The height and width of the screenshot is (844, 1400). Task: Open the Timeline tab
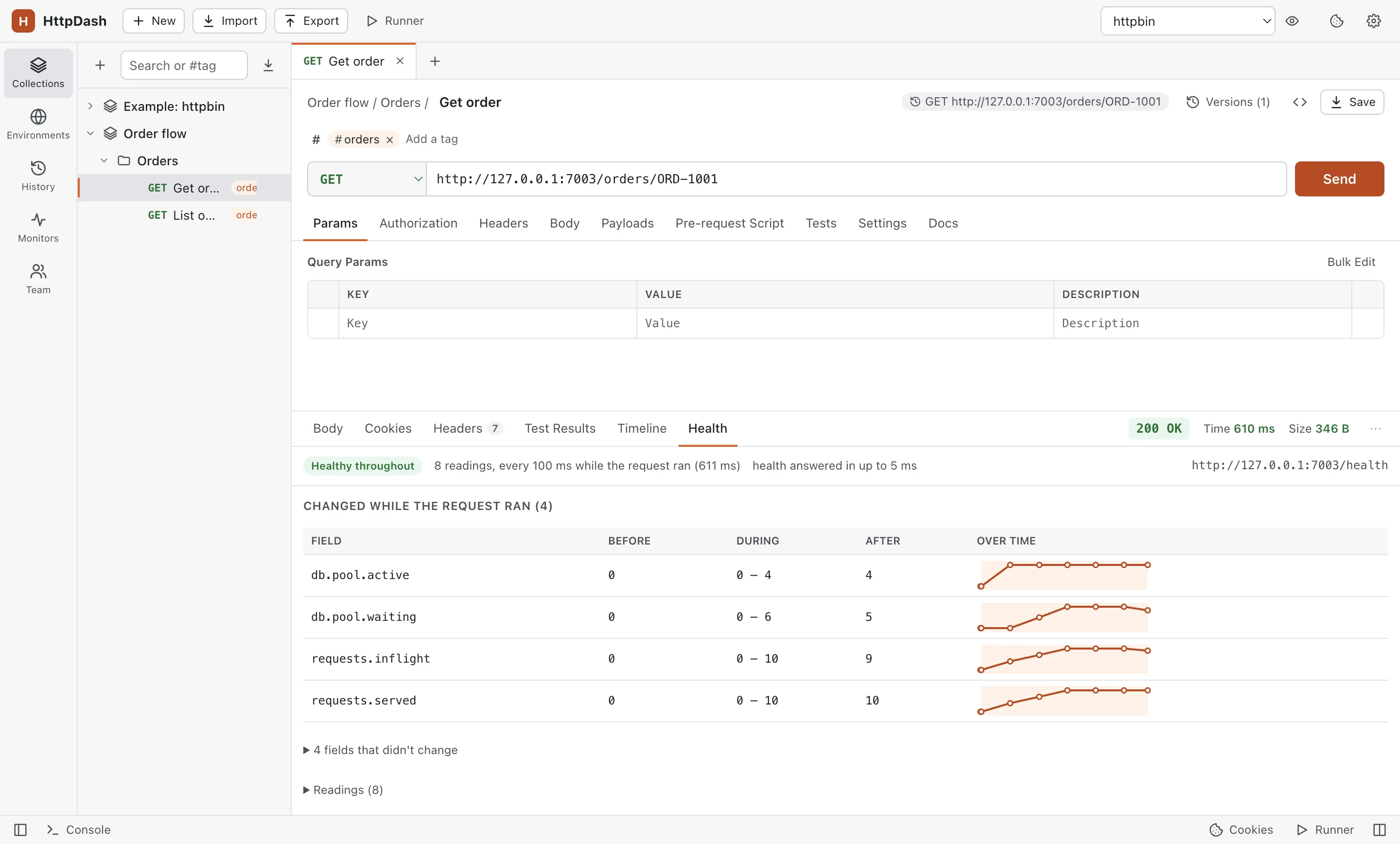point(642,428)
